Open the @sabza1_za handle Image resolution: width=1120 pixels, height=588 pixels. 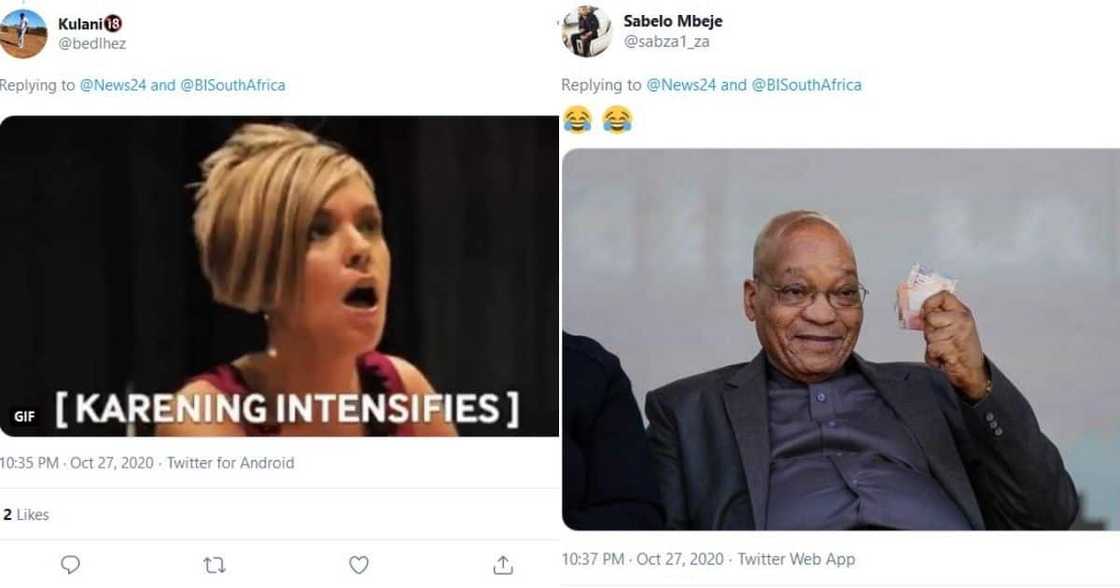(x=666, y=42)
